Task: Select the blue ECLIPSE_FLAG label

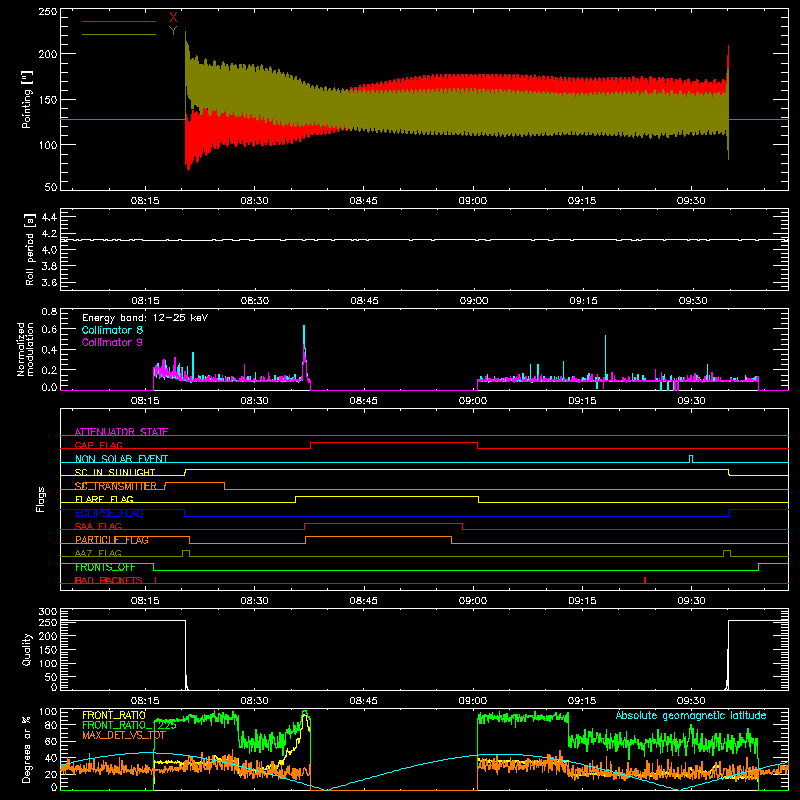Action: tap(109, 513)
